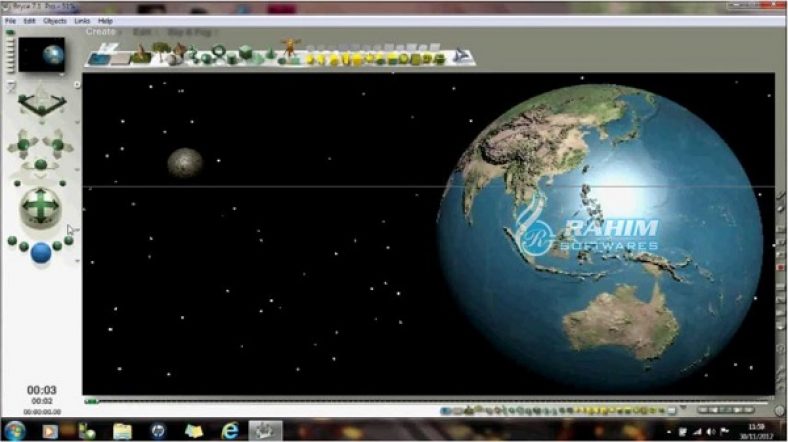Create a water plane from the Create palette
This screenshot has height=442, width=788.
pyautogui.click(x=100, y=59)
